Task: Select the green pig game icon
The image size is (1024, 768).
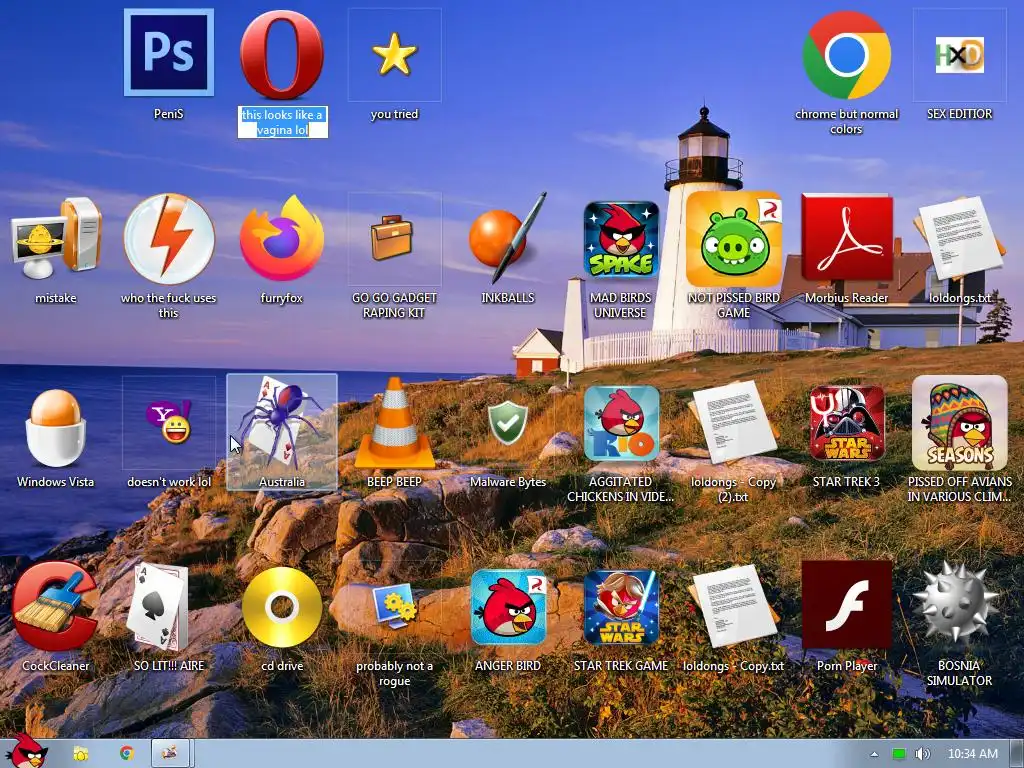Action: pos(734,238)
